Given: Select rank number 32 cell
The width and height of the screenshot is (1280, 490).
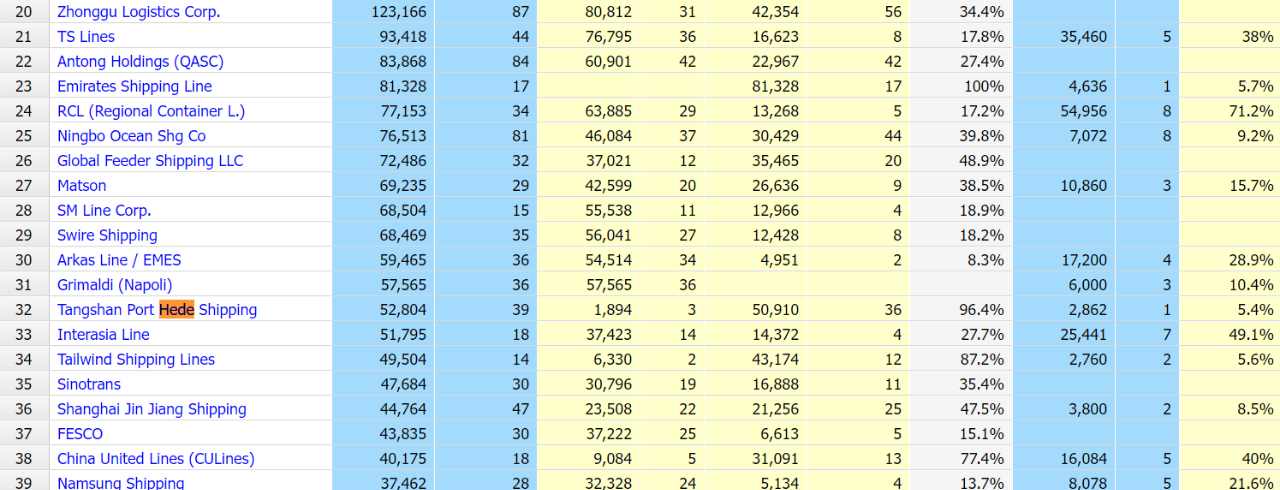Looking at the screenshot, I should tap(24, 310).
